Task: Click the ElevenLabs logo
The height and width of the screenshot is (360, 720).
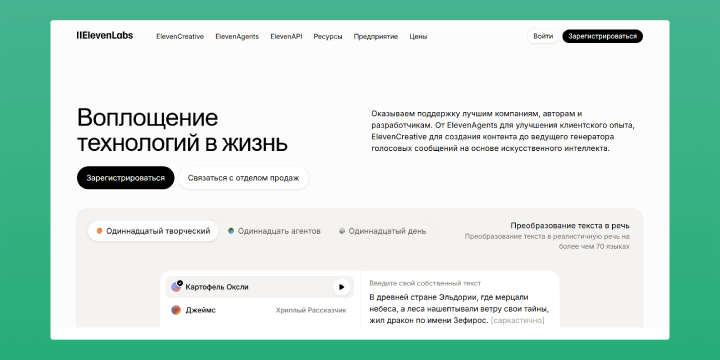Action: (x=105, y=36)
